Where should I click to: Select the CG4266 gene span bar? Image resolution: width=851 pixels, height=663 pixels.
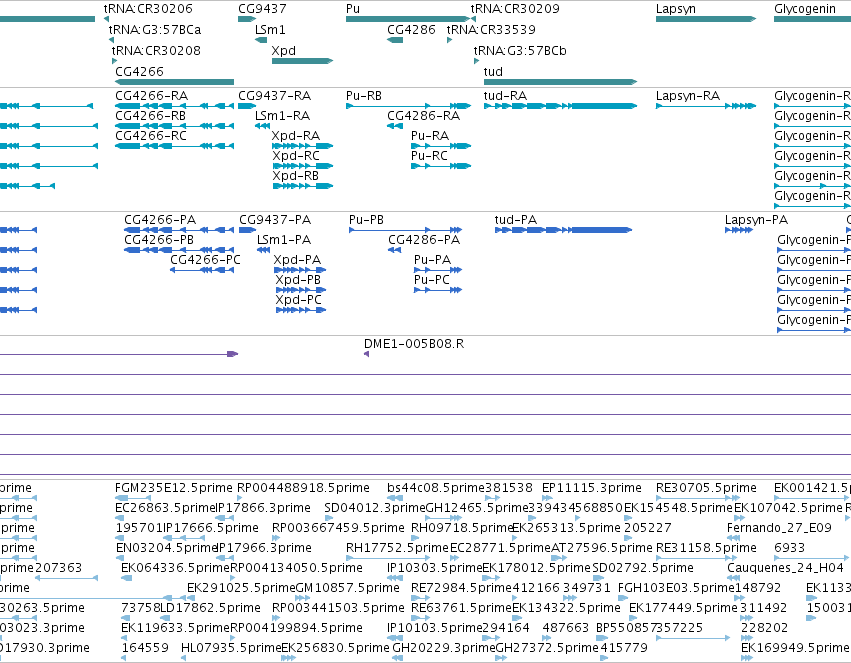pos(174,82)
